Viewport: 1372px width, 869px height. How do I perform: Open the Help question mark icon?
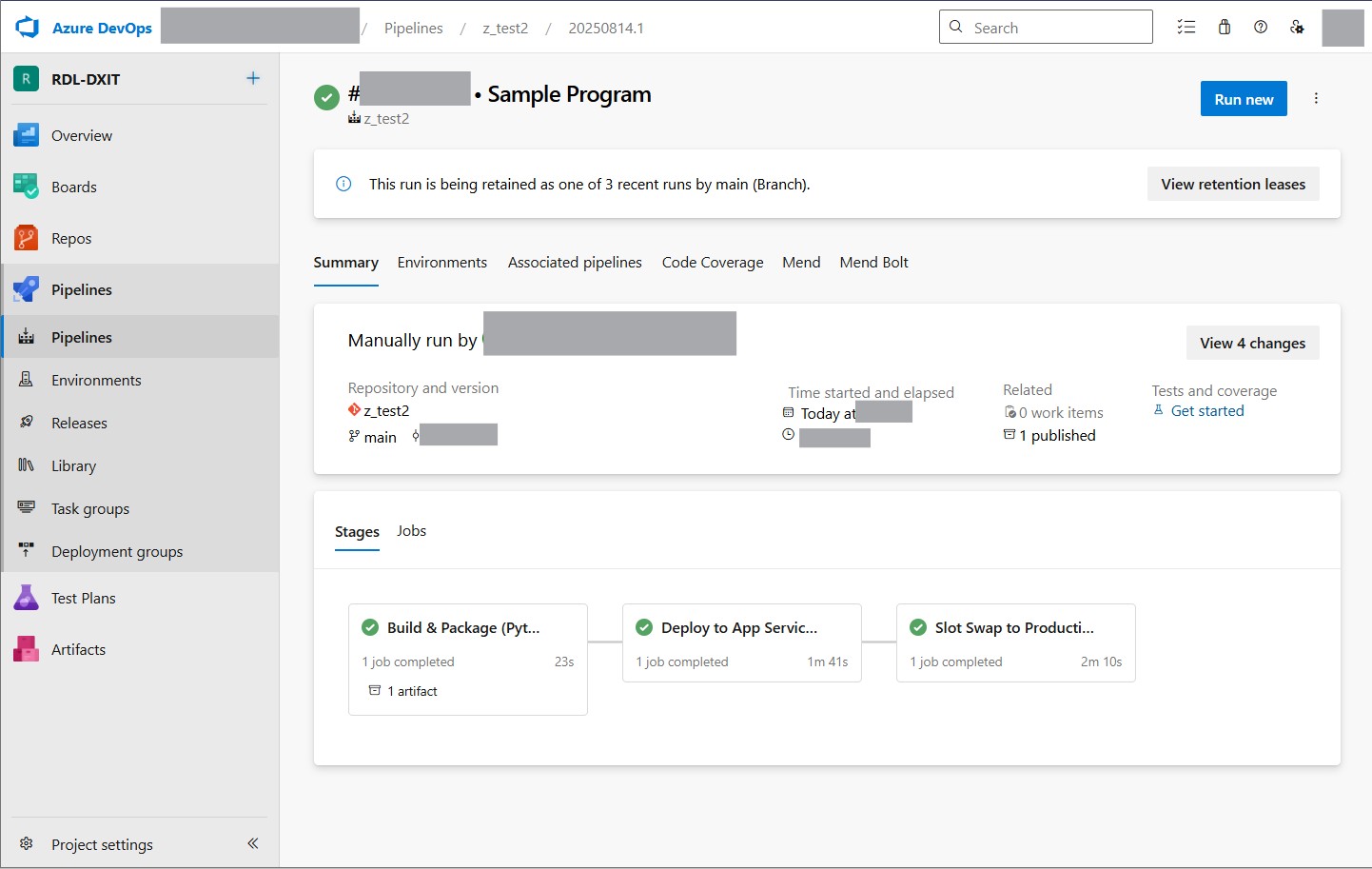coord(1261,27)
